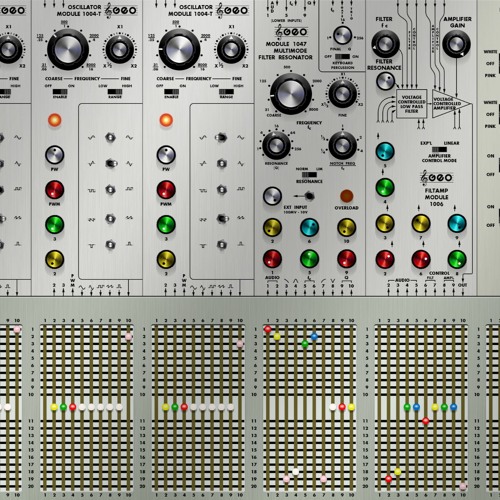
Task: Click the Filter Resonance knob on Filtamp module
Action: click(385, 81)
